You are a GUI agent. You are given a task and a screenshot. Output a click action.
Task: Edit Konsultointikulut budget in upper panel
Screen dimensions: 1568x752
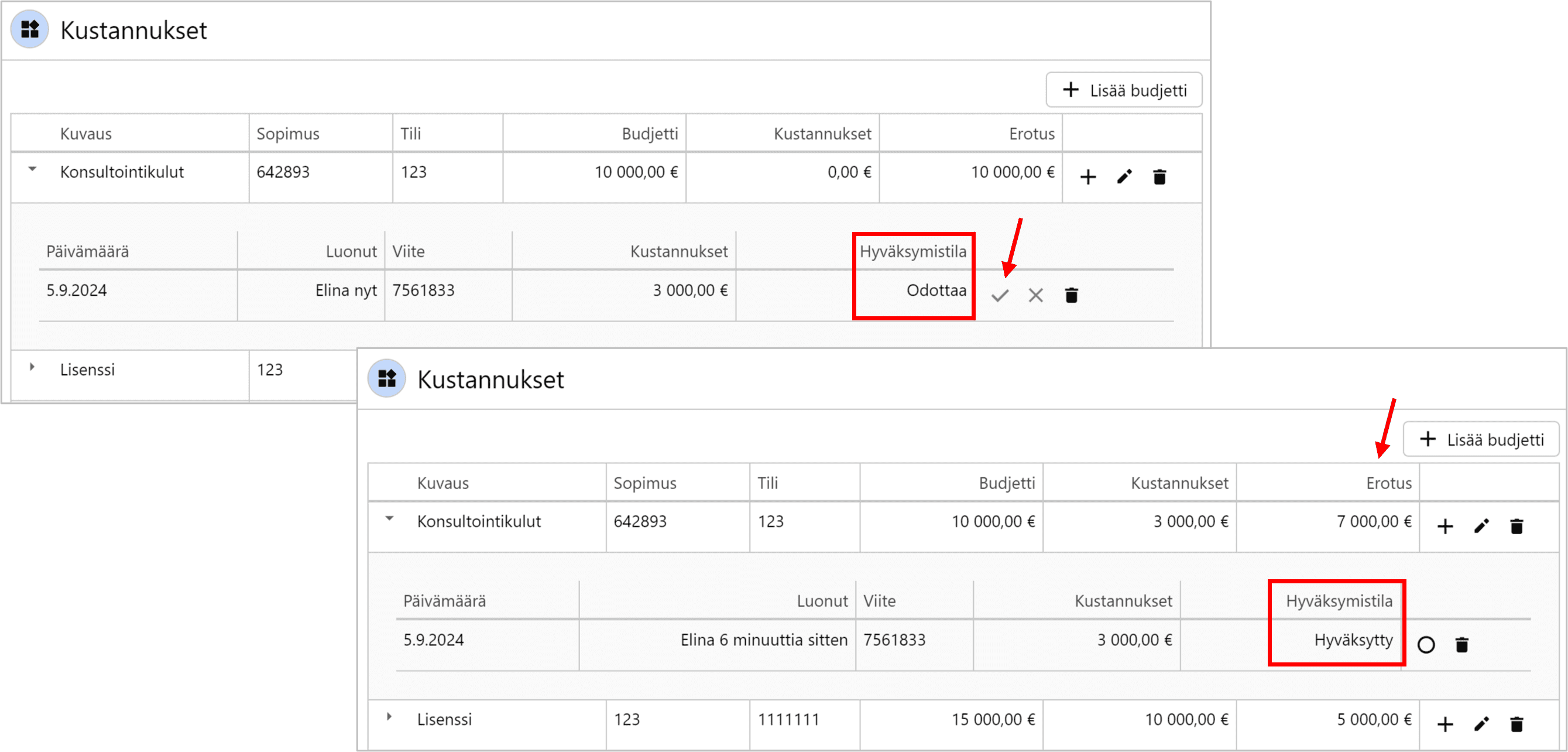pos(1124,177)
